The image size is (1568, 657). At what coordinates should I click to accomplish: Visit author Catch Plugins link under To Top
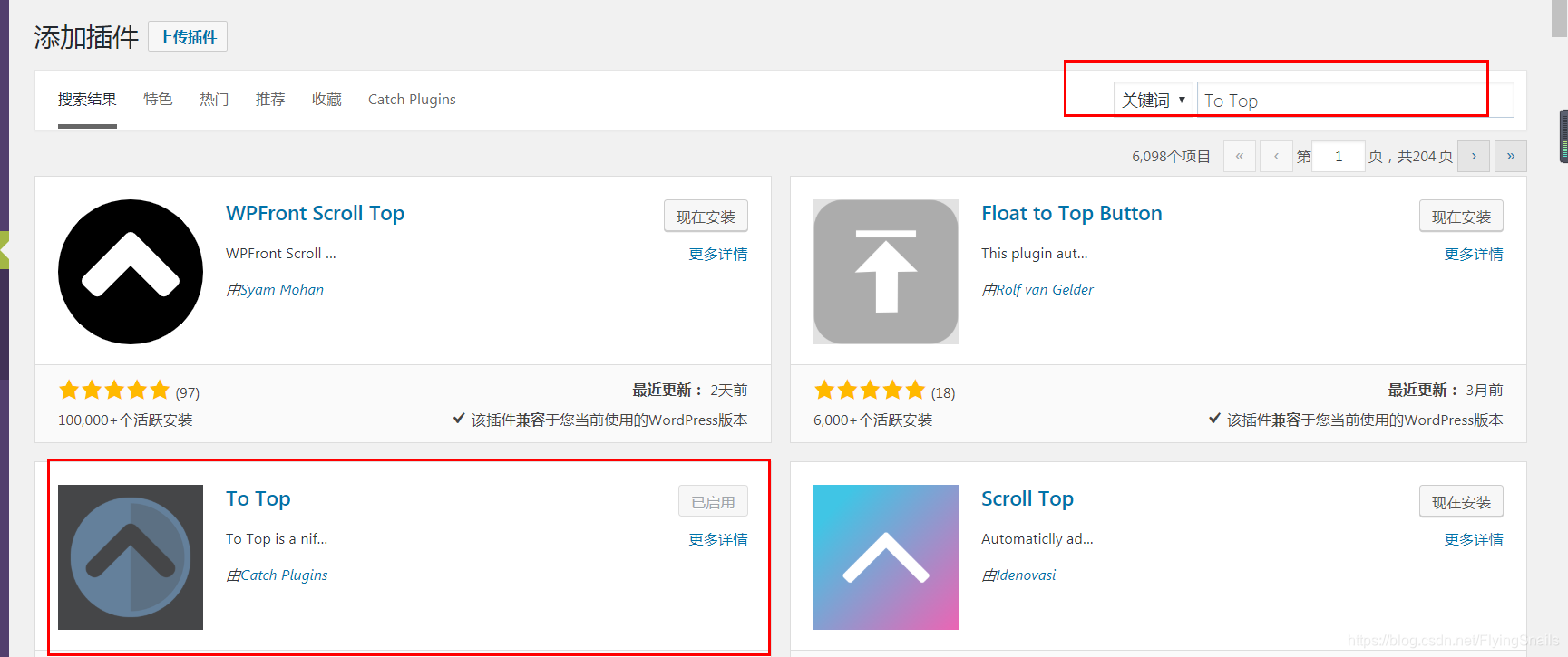284,575
